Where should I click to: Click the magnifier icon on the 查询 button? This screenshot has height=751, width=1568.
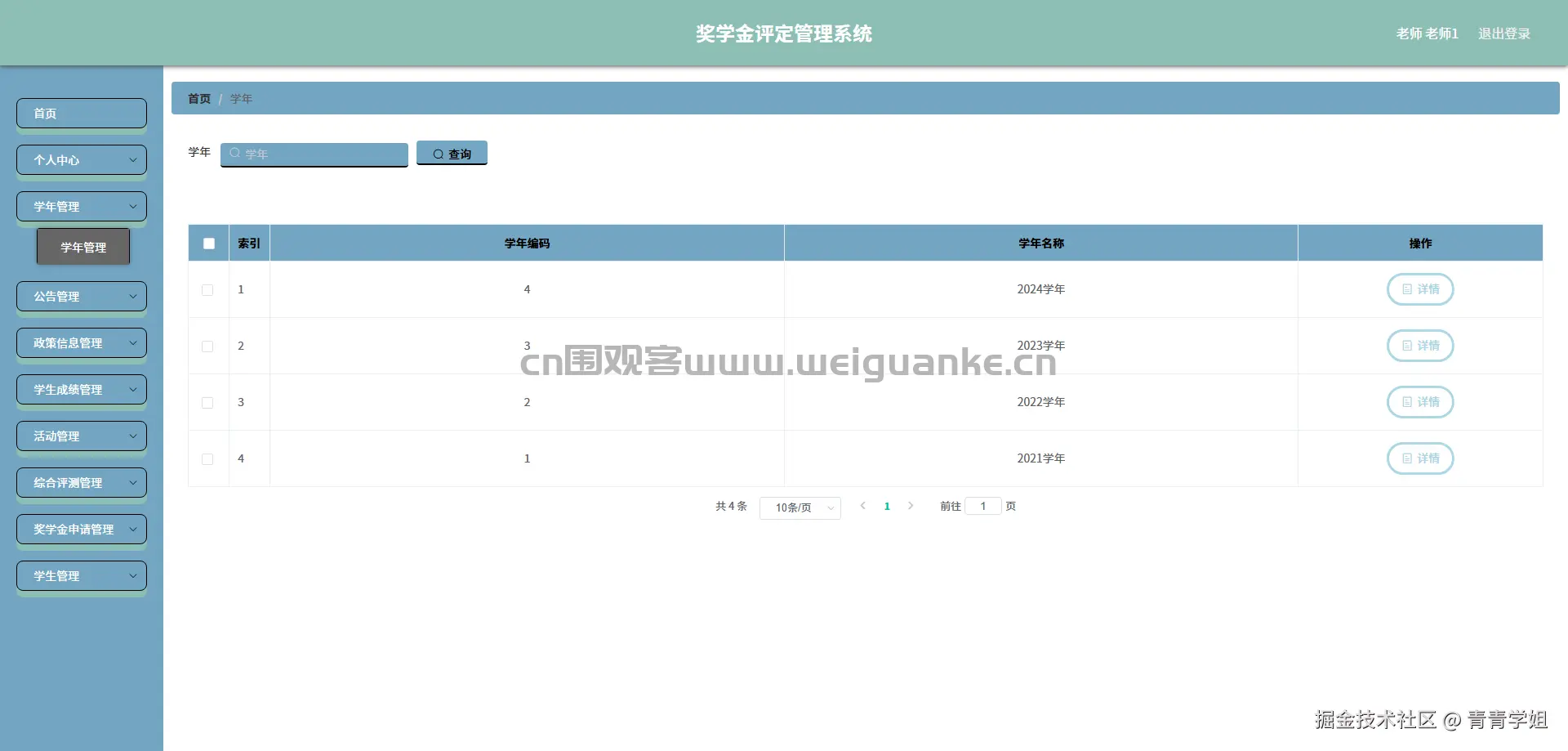(x=439, y=153)
